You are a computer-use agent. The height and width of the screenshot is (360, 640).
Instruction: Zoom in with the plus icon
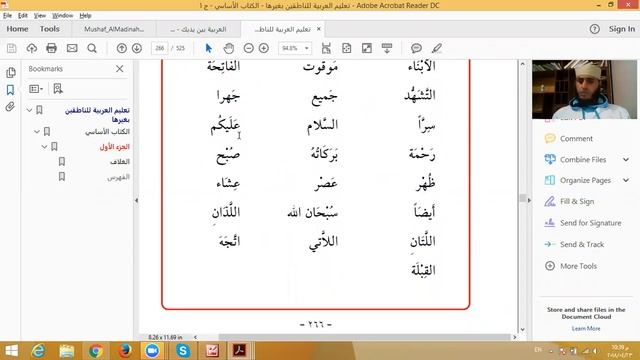[264, 48]
